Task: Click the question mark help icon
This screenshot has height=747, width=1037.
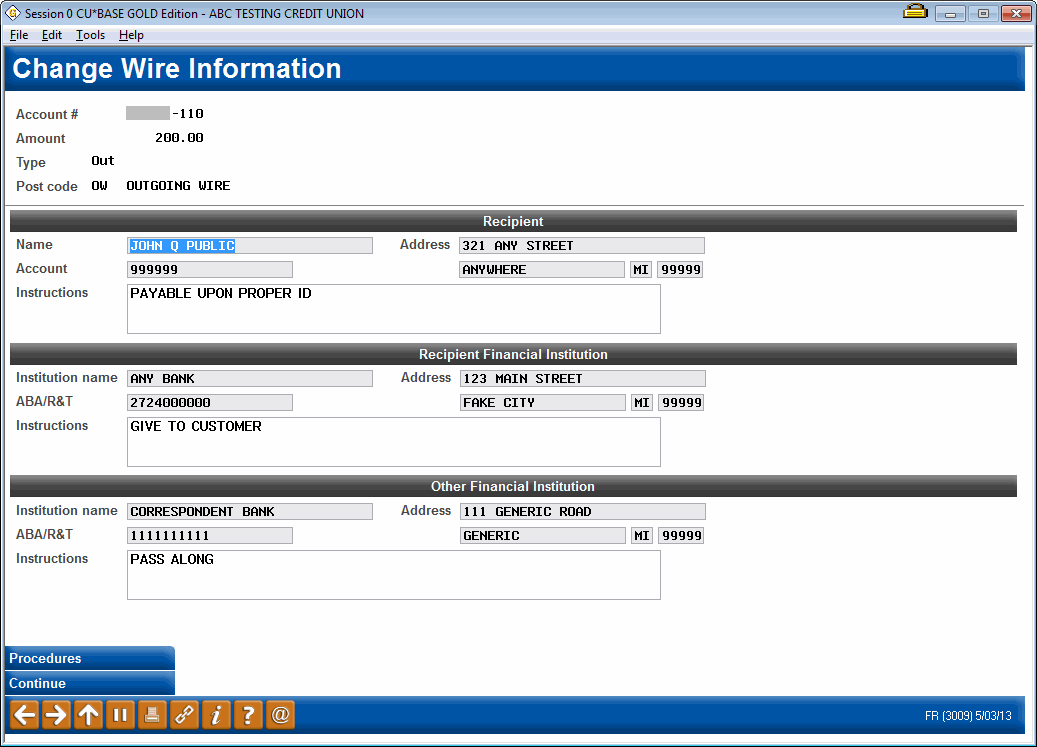Action: 247,715
